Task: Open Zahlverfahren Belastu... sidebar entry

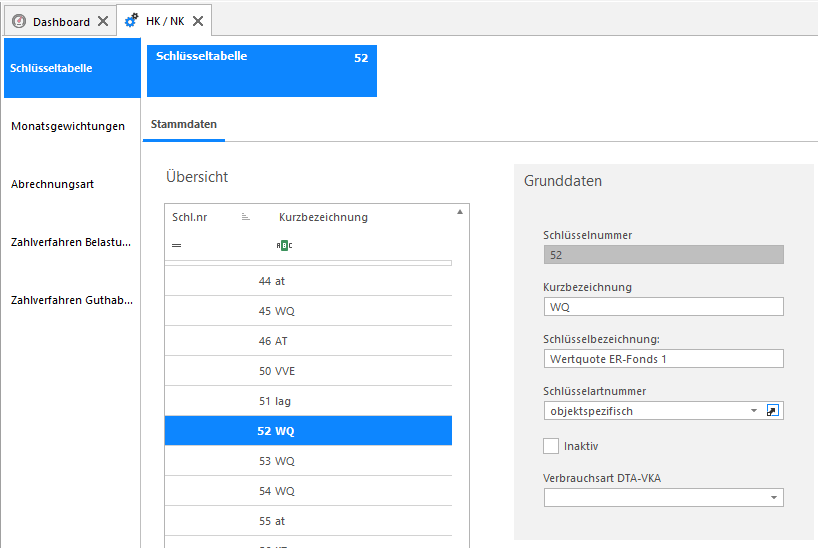Action: [x=72, y=242]
